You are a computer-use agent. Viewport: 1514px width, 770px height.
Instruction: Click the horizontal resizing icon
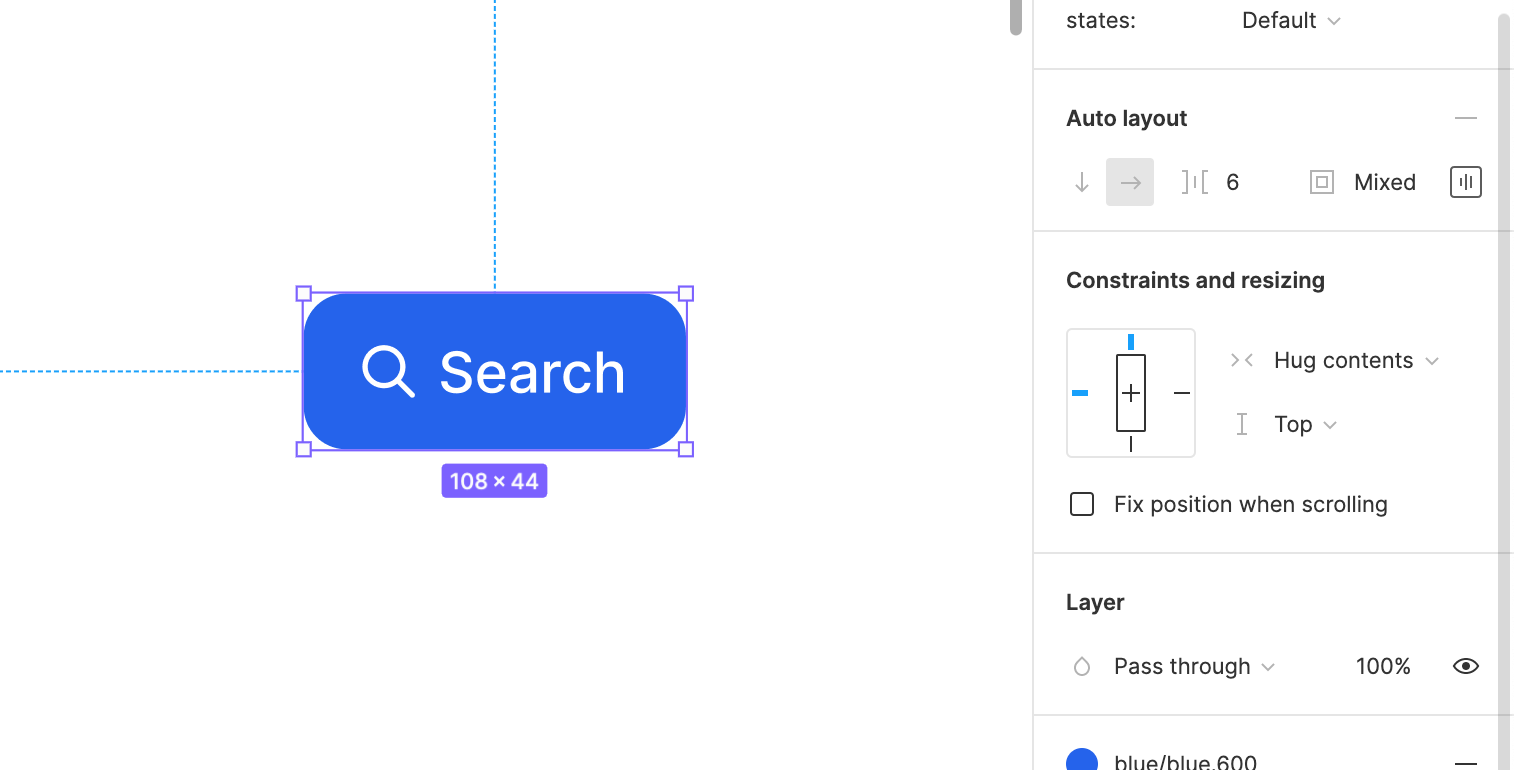coord(1242,360)
